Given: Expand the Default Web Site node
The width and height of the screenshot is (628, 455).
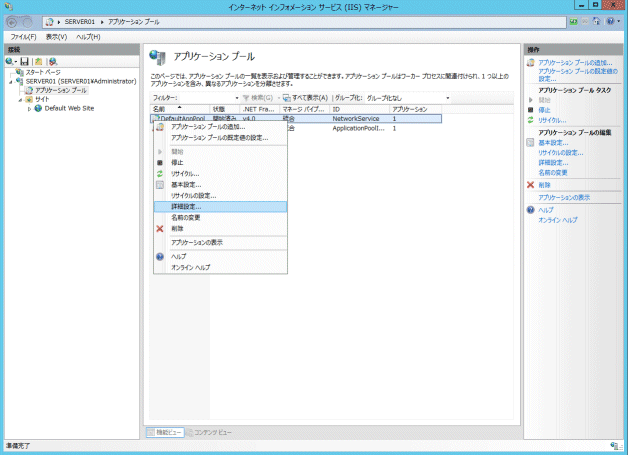Looking at the screenshot, I should coord(29,109).
